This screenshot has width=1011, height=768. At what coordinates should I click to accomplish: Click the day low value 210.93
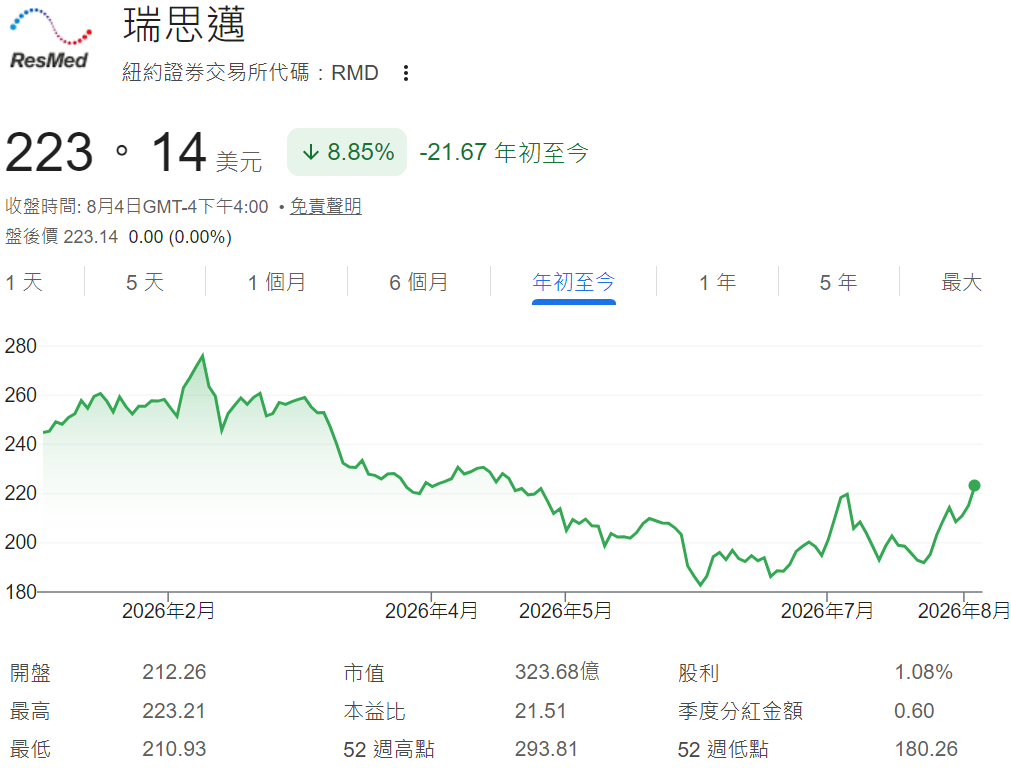click(x=174, y=749)
